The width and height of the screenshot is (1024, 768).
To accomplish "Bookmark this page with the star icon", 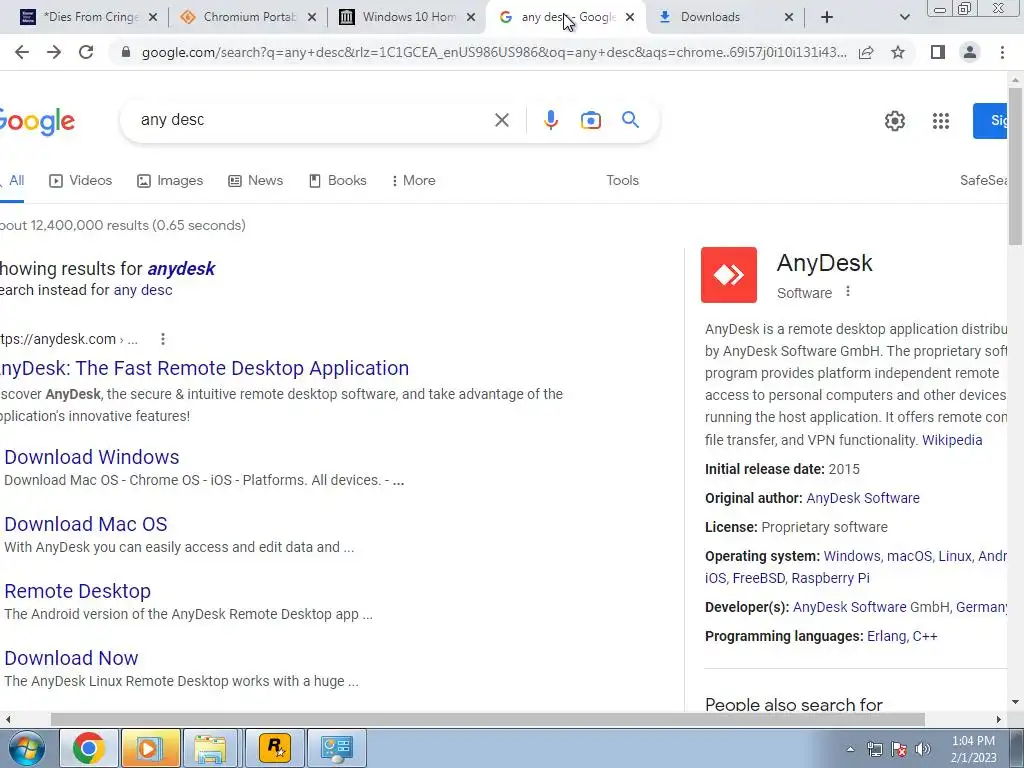I will point(898,52).
